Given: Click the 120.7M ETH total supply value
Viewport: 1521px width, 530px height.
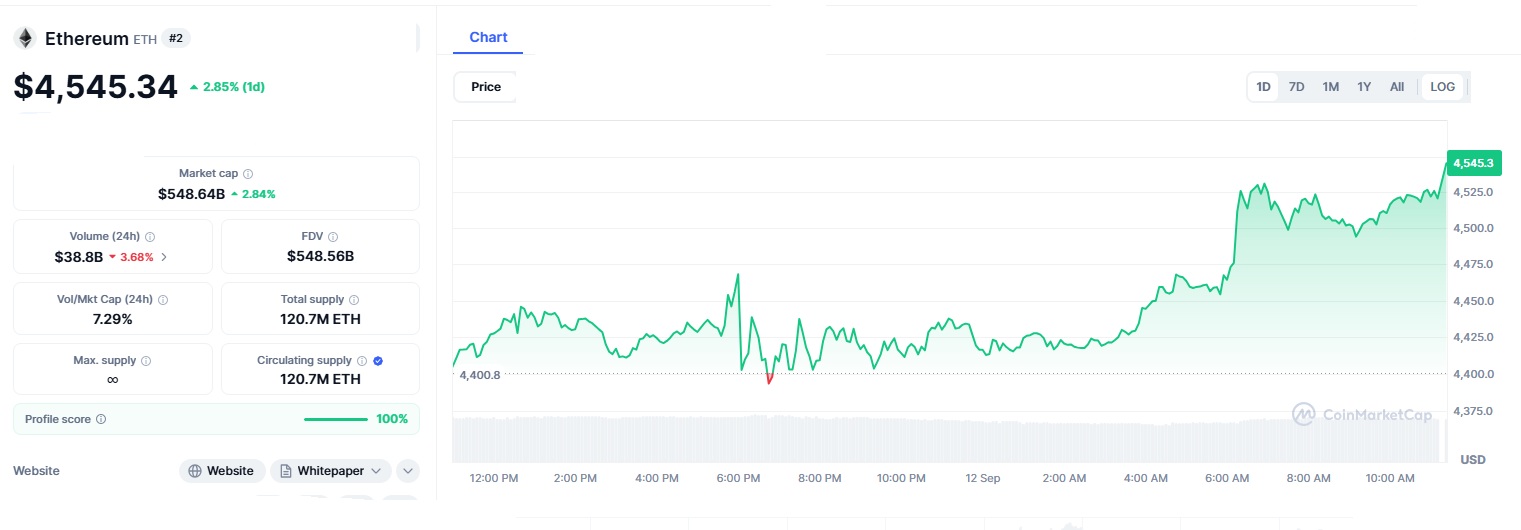Looking at the screenshot, I should point(320,319).
